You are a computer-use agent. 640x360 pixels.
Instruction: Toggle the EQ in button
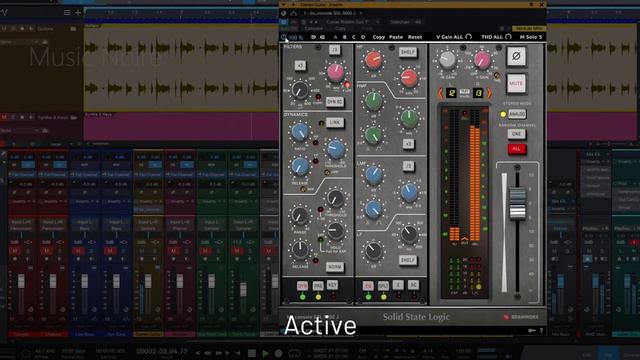[x=368, y=286]
